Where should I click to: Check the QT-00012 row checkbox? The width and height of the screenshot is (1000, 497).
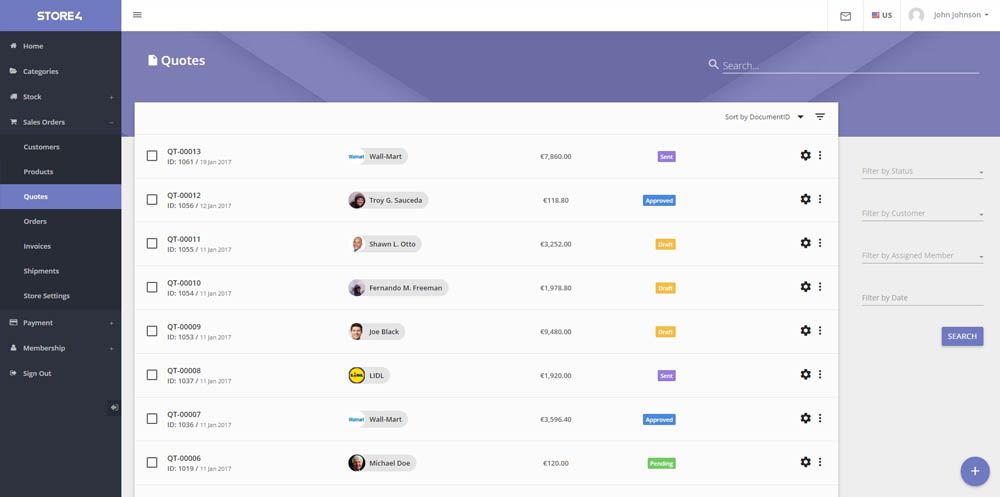tap(152, 200)
